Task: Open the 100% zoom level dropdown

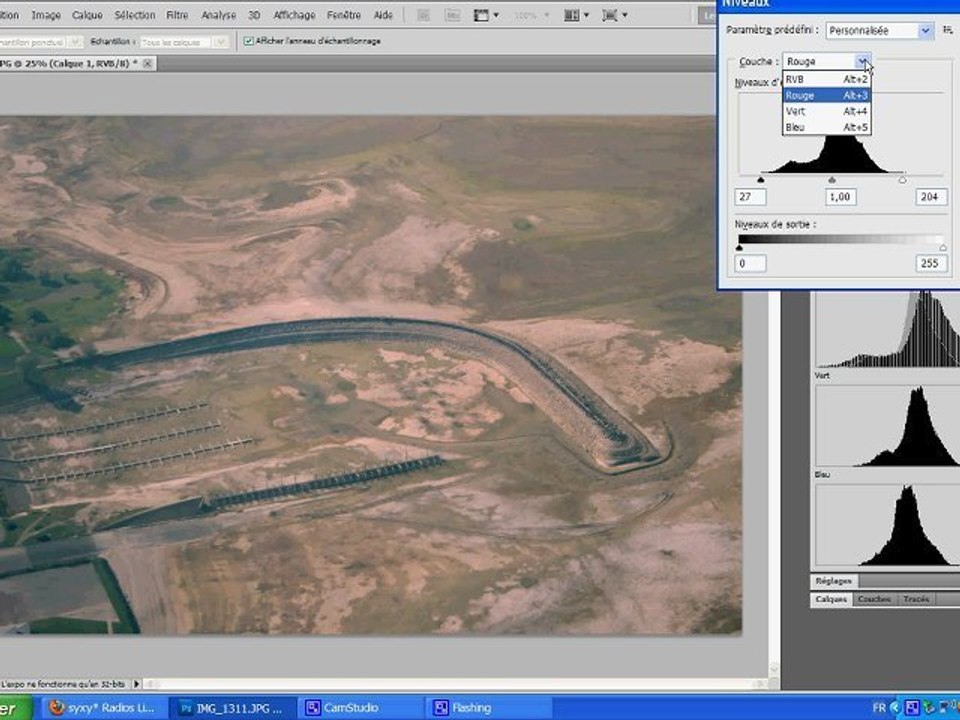Action: 530,15
